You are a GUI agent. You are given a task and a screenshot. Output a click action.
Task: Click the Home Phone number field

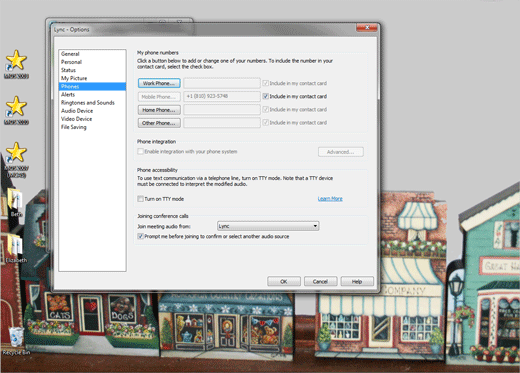point(222,110)
